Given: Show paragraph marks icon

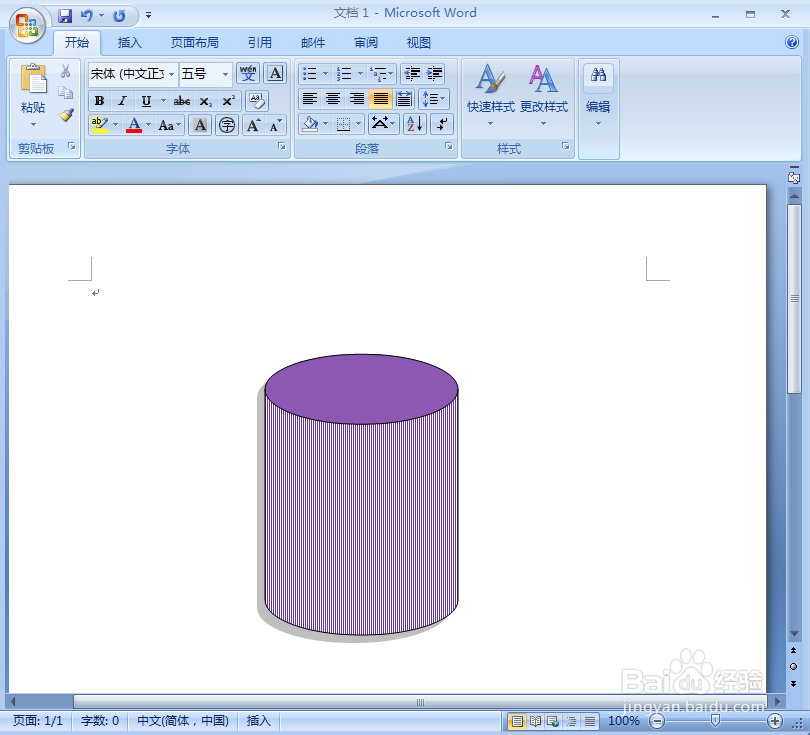Looking at the screenshot, I should click(x=442, y=124).
